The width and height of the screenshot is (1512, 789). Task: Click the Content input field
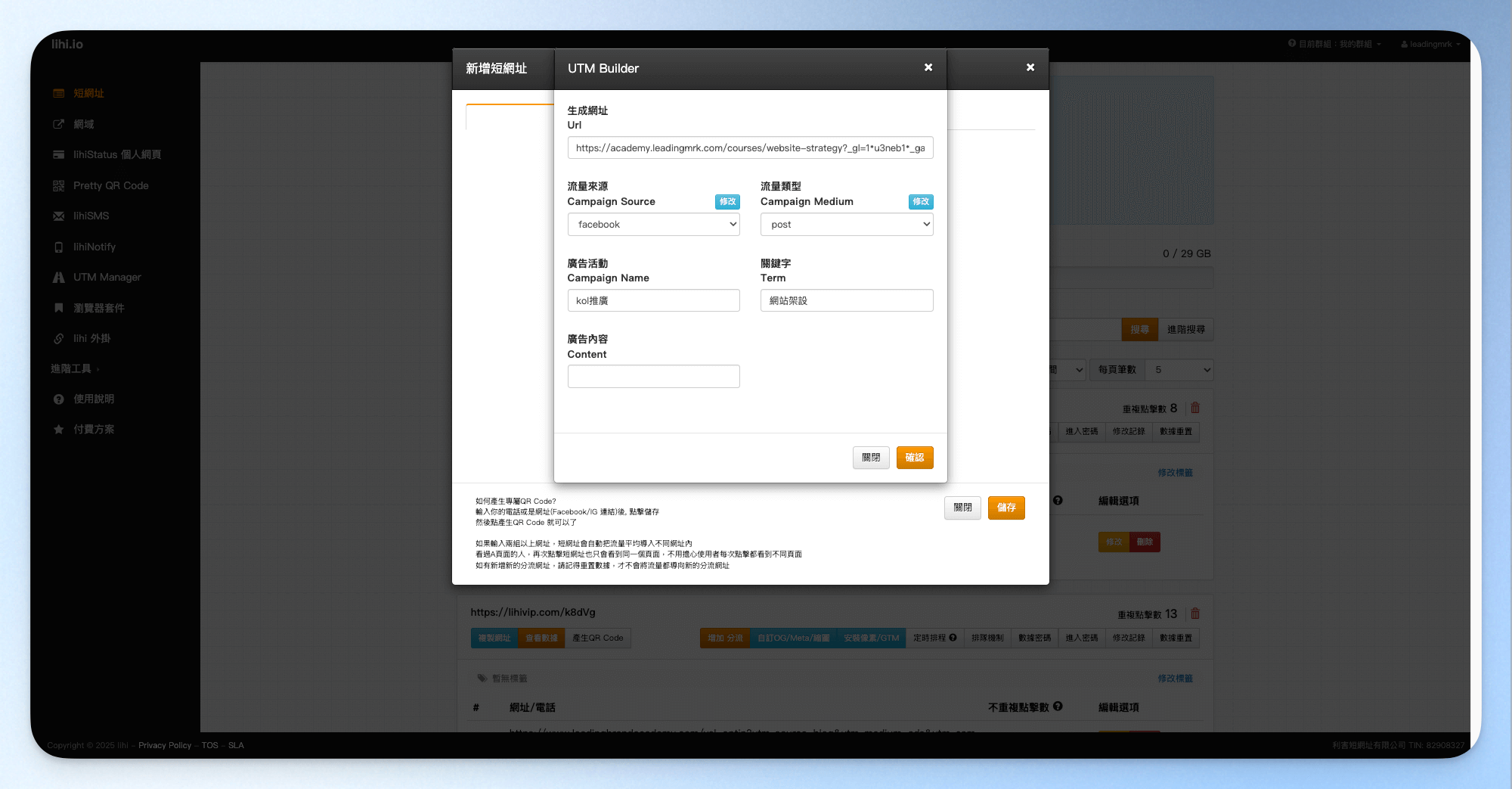pyautogui.click(x=653, y=376)
